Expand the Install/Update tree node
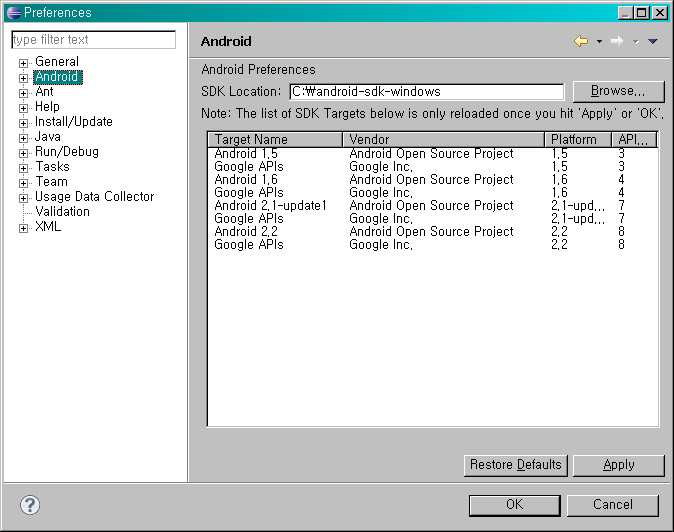 point(23,123)
